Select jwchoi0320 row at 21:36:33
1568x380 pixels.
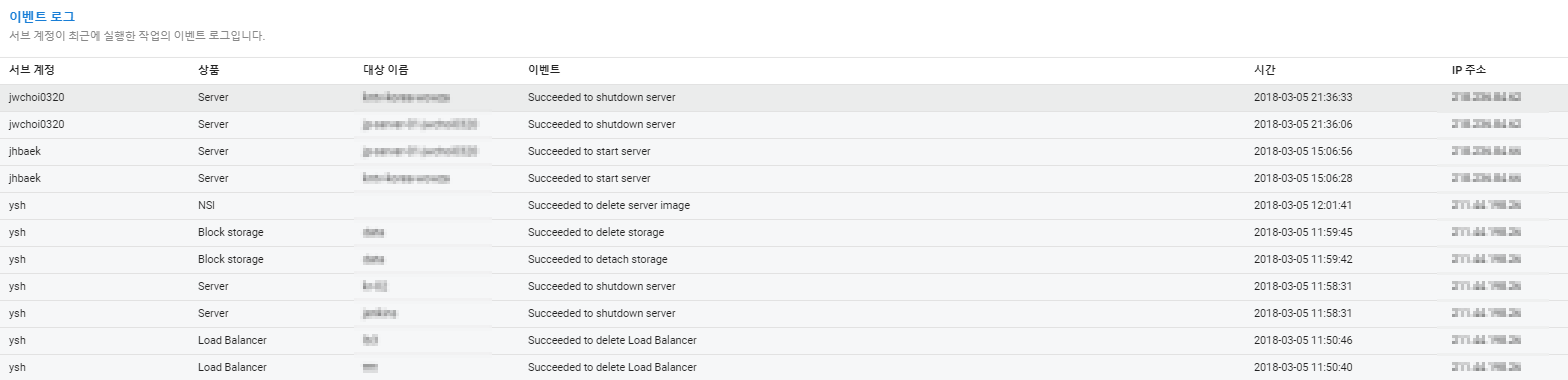coord(784,98)
